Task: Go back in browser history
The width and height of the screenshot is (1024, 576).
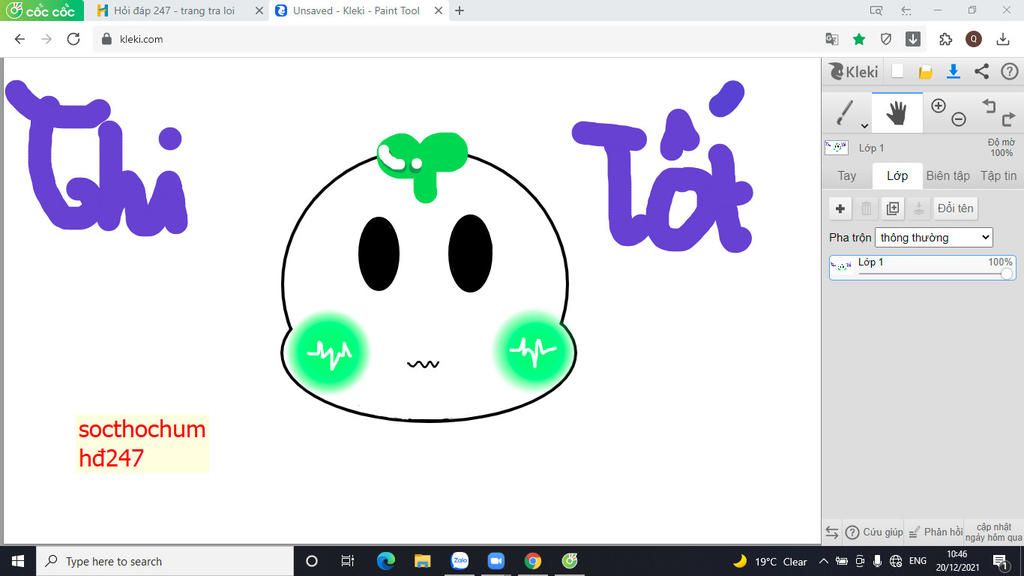Action: (x=20, y=39)
